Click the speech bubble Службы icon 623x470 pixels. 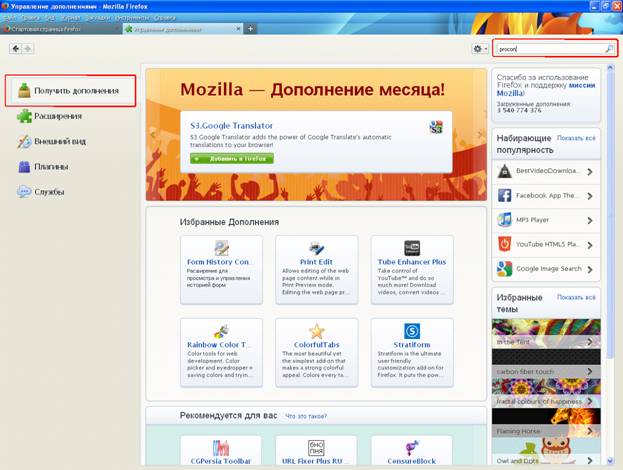[24, 191]
